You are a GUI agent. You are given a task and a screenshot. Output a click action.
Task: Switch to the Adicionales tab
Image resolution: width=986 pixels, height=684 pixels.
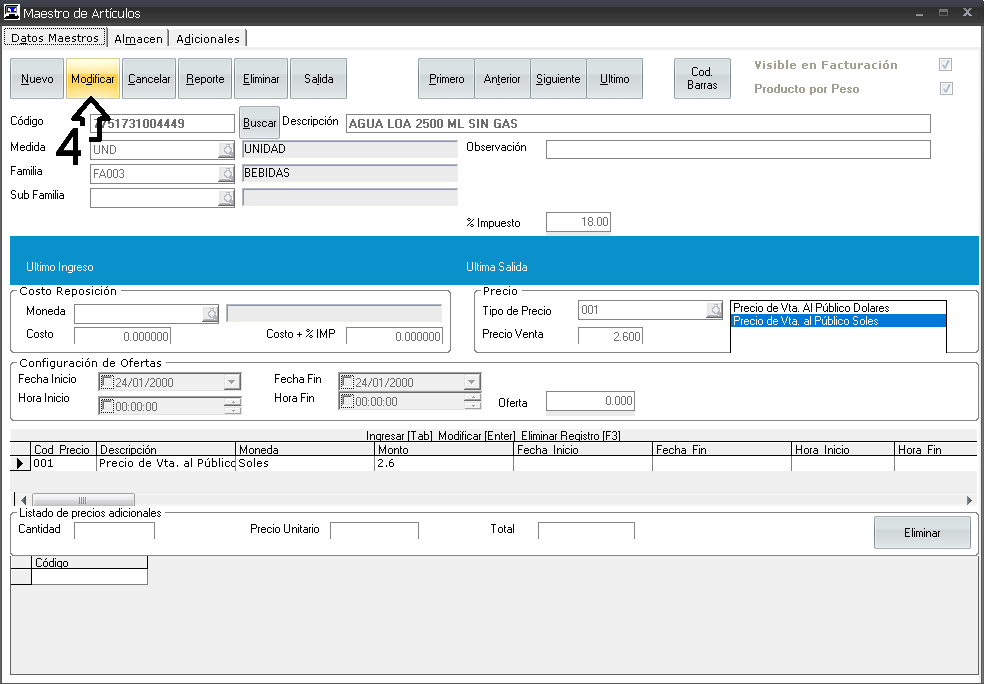pos(208,39)
